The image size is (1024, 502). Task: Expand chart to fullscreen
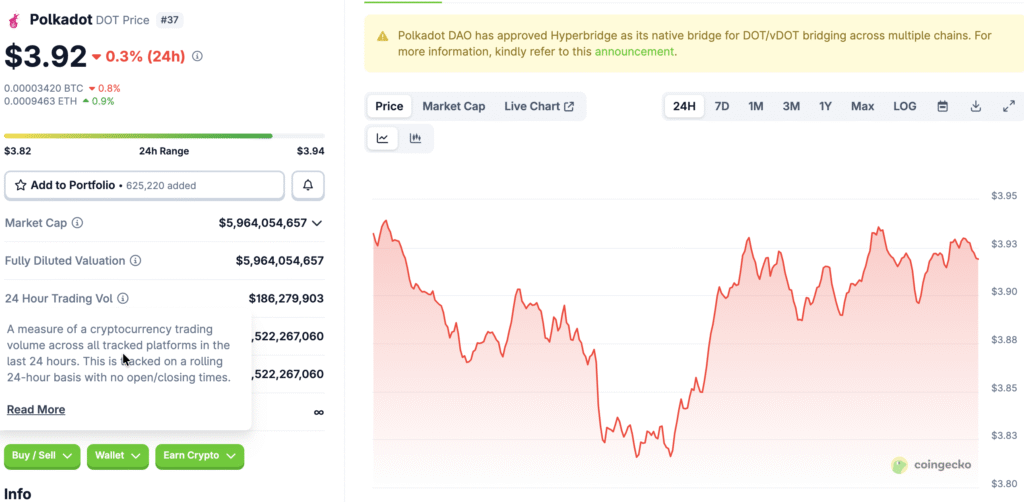click(1008, 106)
